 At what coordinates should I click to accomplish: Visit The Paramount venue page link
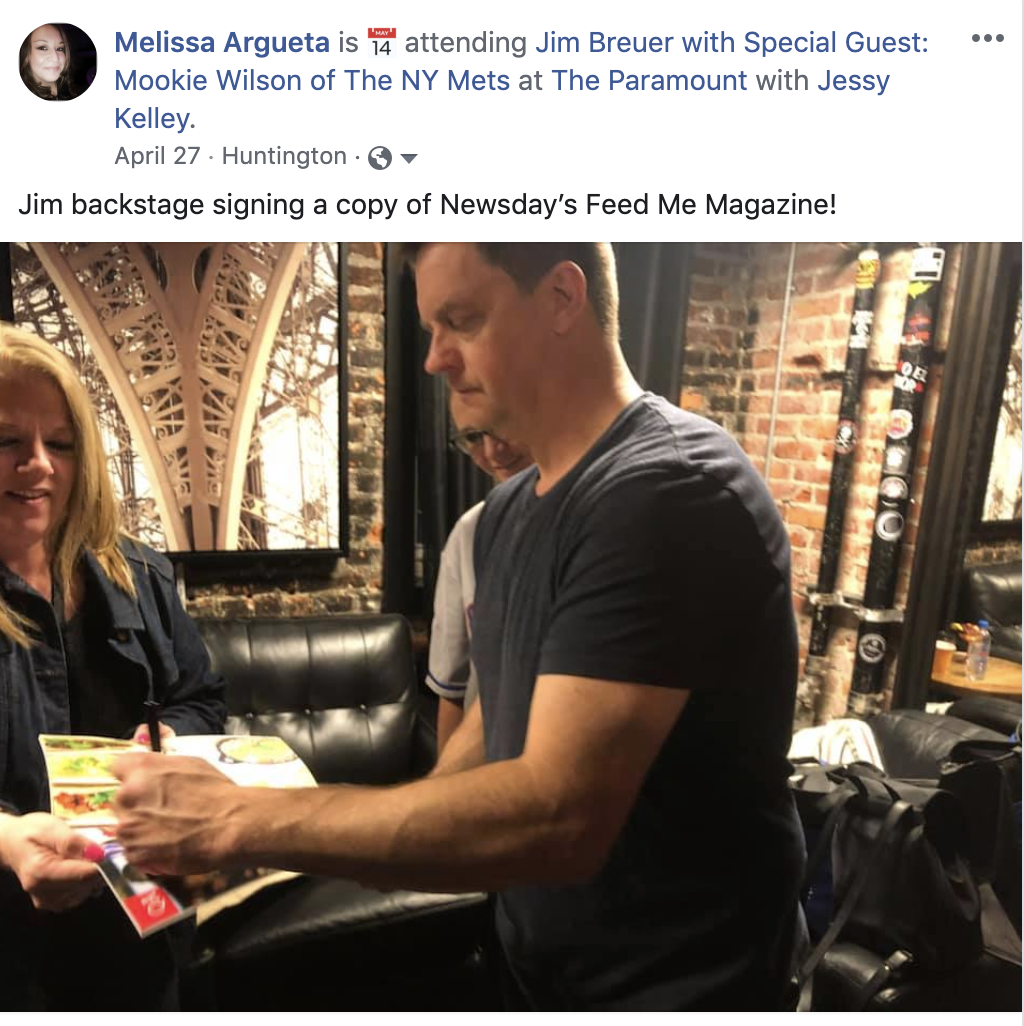pos(649,80)
